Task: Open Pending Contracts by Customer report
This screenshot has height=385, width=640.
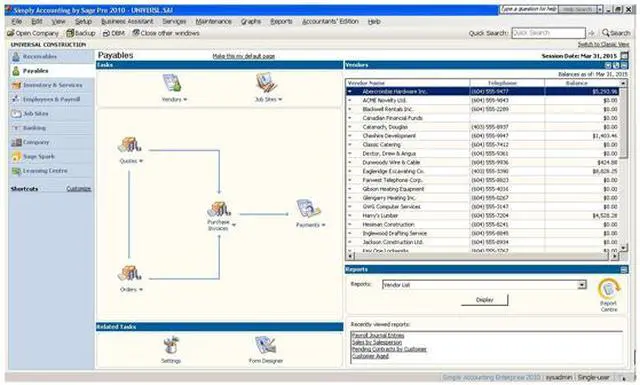Action: (389, 349)
